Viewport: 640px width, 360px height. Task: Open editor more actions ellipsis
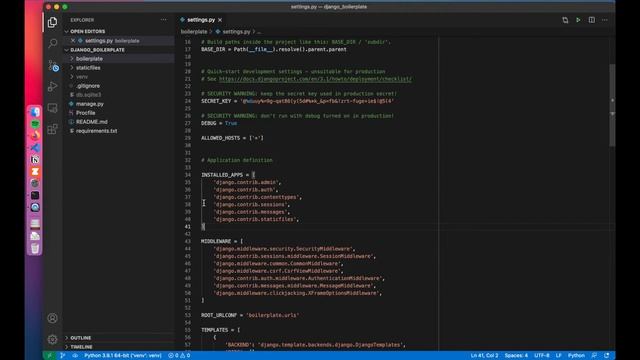coord(604,20)
